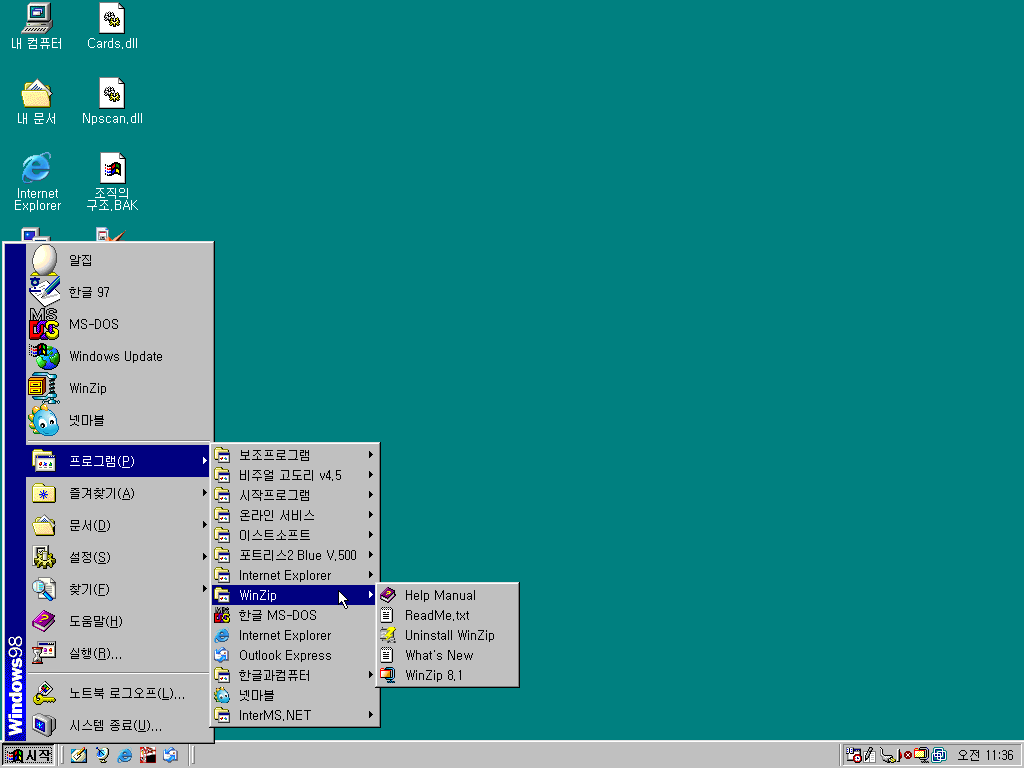
Task: Choose 노트북 로그오프(L)... entry
Action: [120, 694]
